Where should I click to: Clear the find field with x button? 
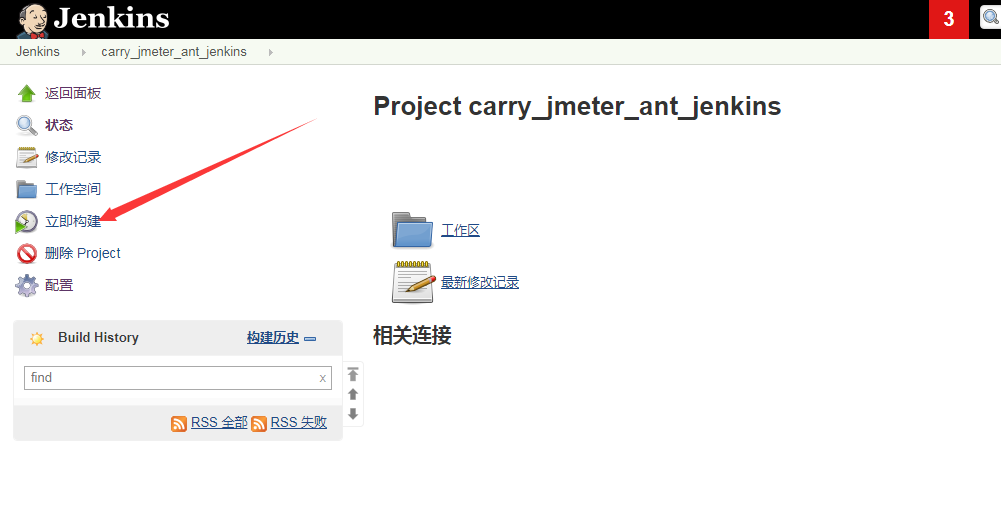[x=322, y=378]
